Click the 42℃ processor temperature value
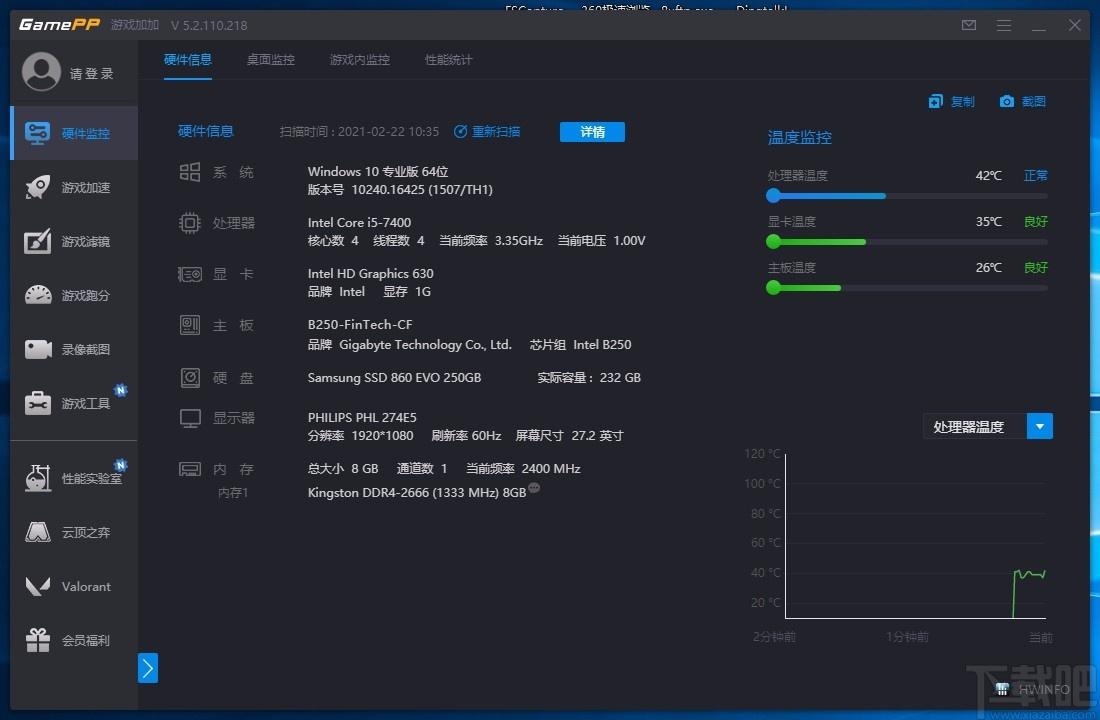The height and width of the screenshot is (720, 1100). coord(988,175)
